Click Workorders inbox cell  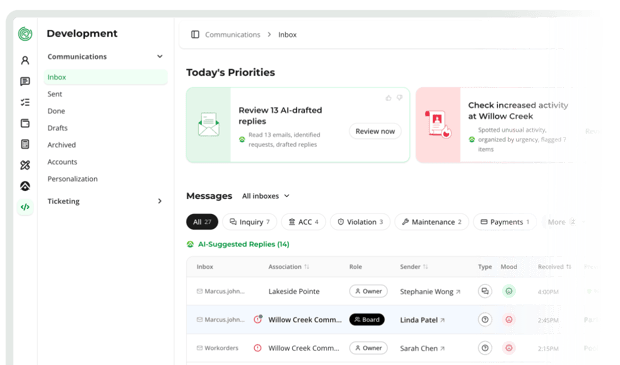coord(217,348)
